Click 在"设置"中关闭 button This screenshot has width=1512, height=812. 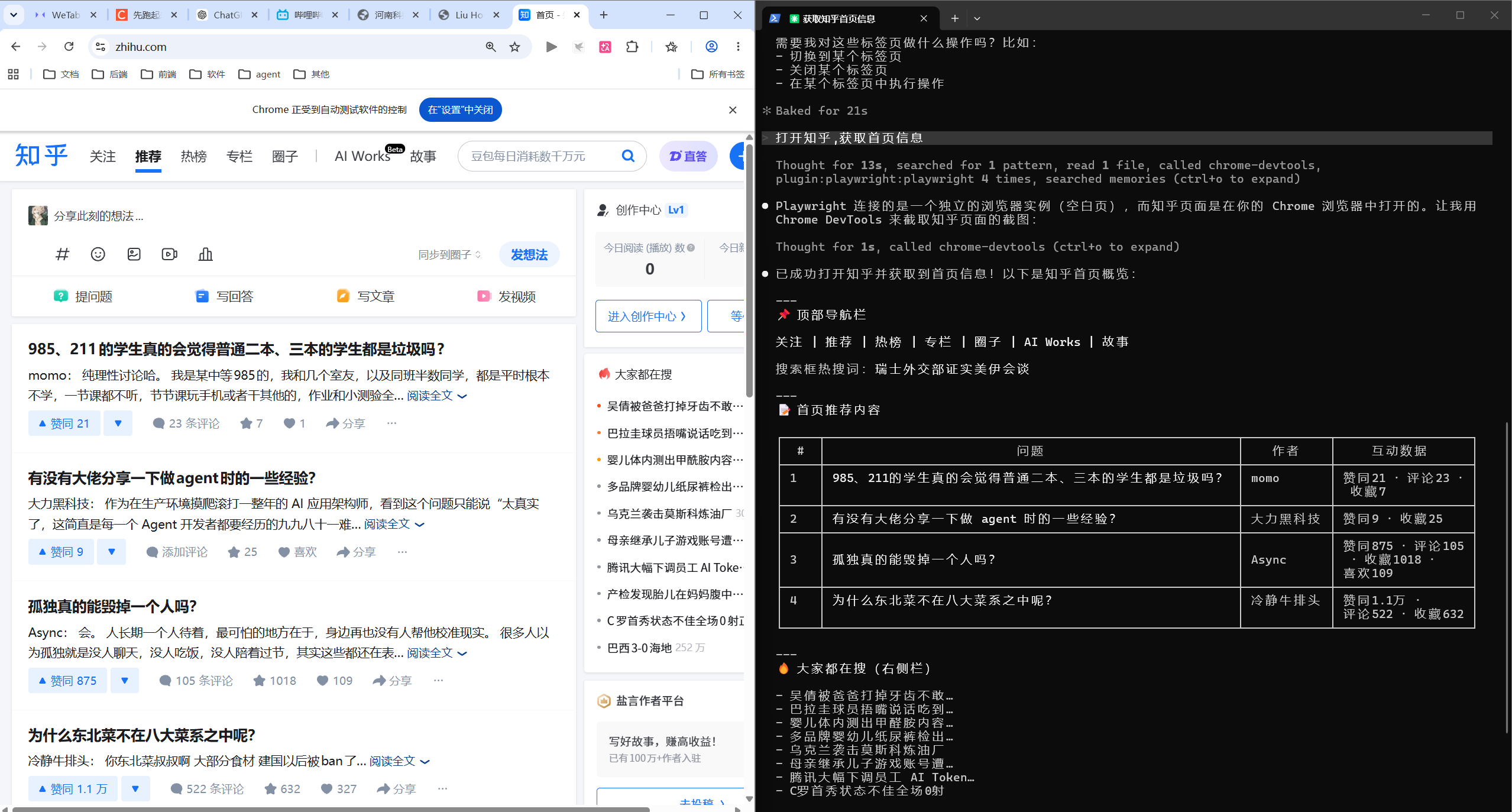[460, 109]
